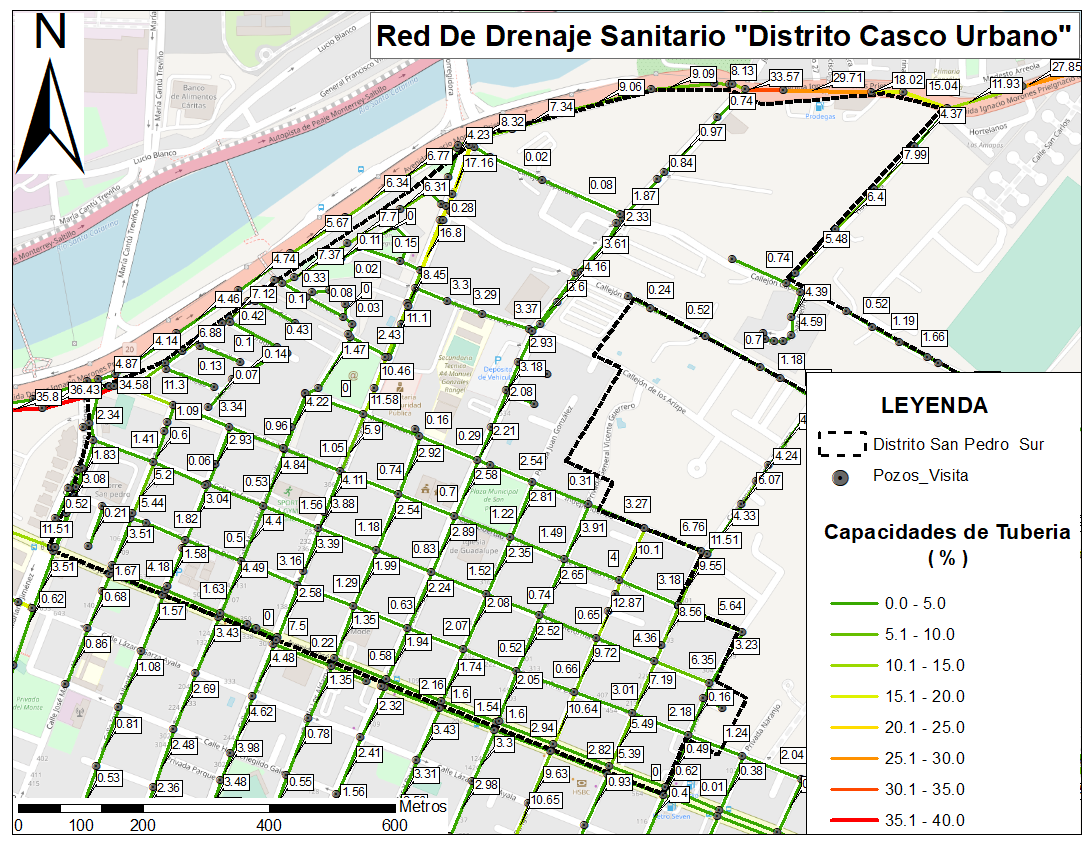Click the 29.71 pipe capacity label
Viewport: 1090px width, 850px height.
847,78
